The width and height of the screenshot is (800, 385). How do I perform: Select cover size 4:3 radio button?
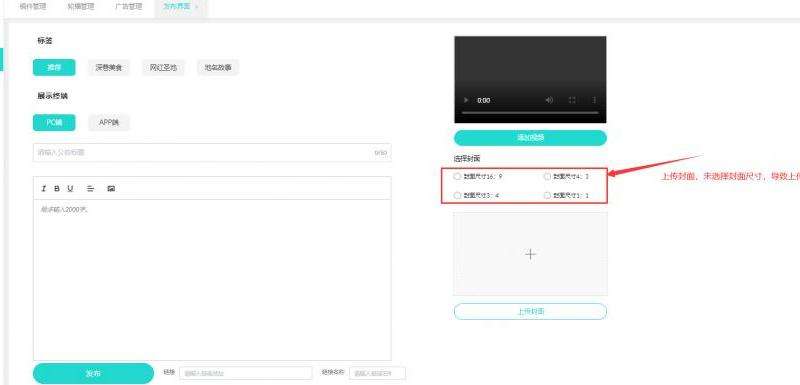547,176
